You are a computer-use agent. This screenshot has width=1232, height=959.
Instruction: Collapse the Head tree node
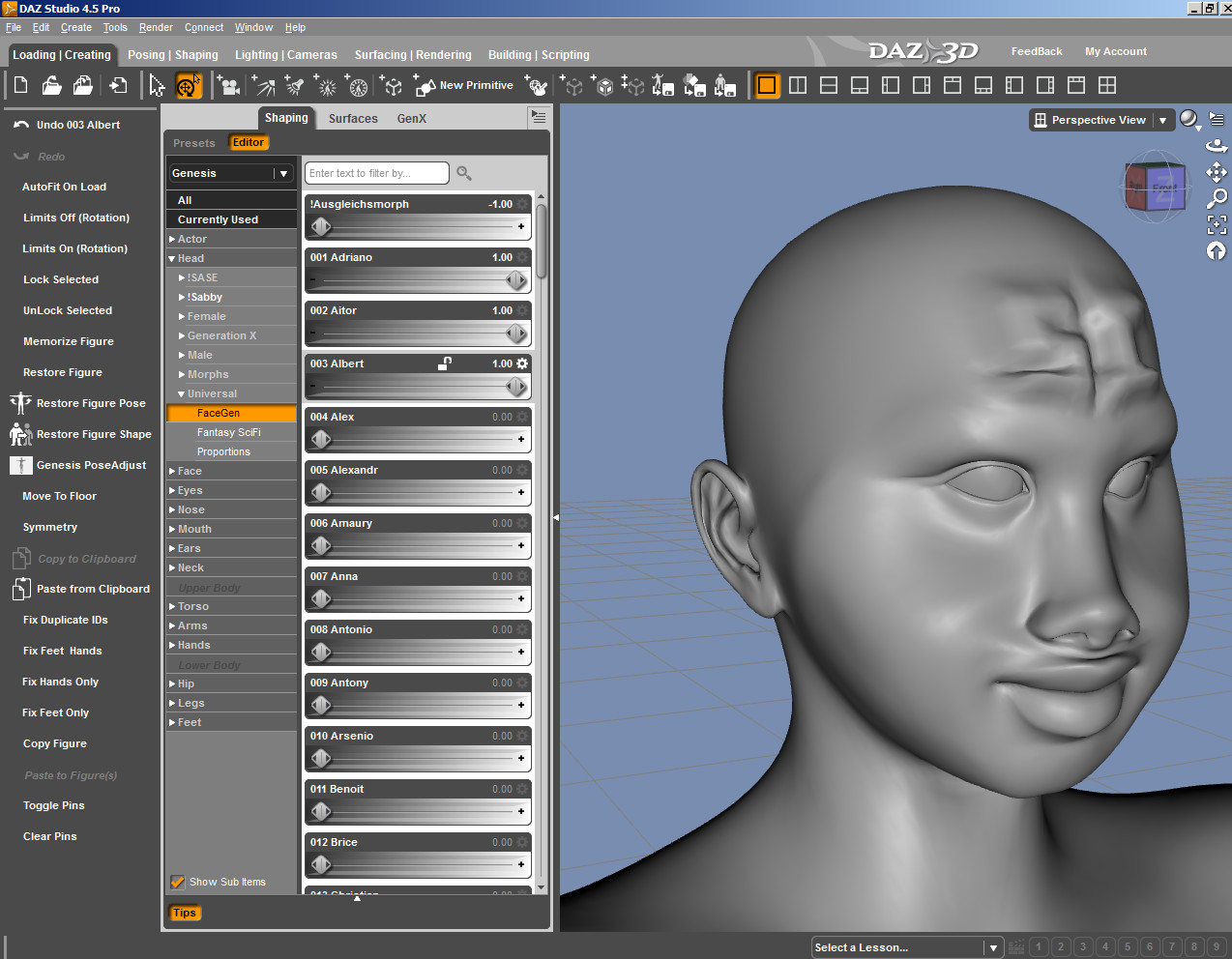pyautogui.click(x=172, y=258)
